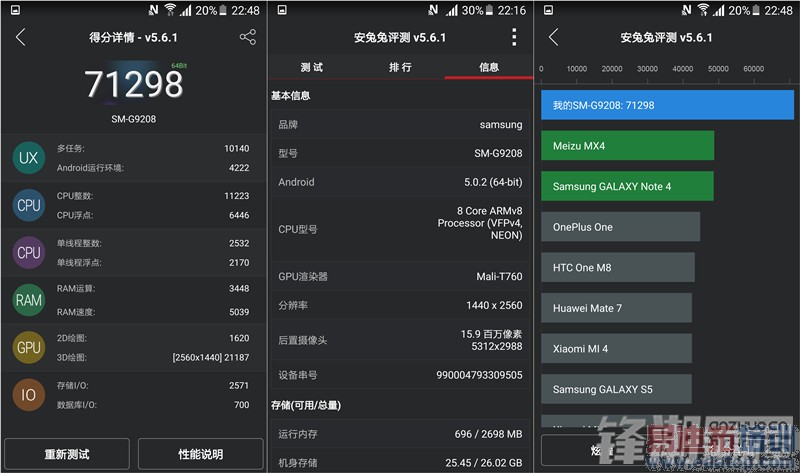The image size is (800, 473).
Task: Select the 我的SM-G9208: 71298 bar
Action: [667, 105]
